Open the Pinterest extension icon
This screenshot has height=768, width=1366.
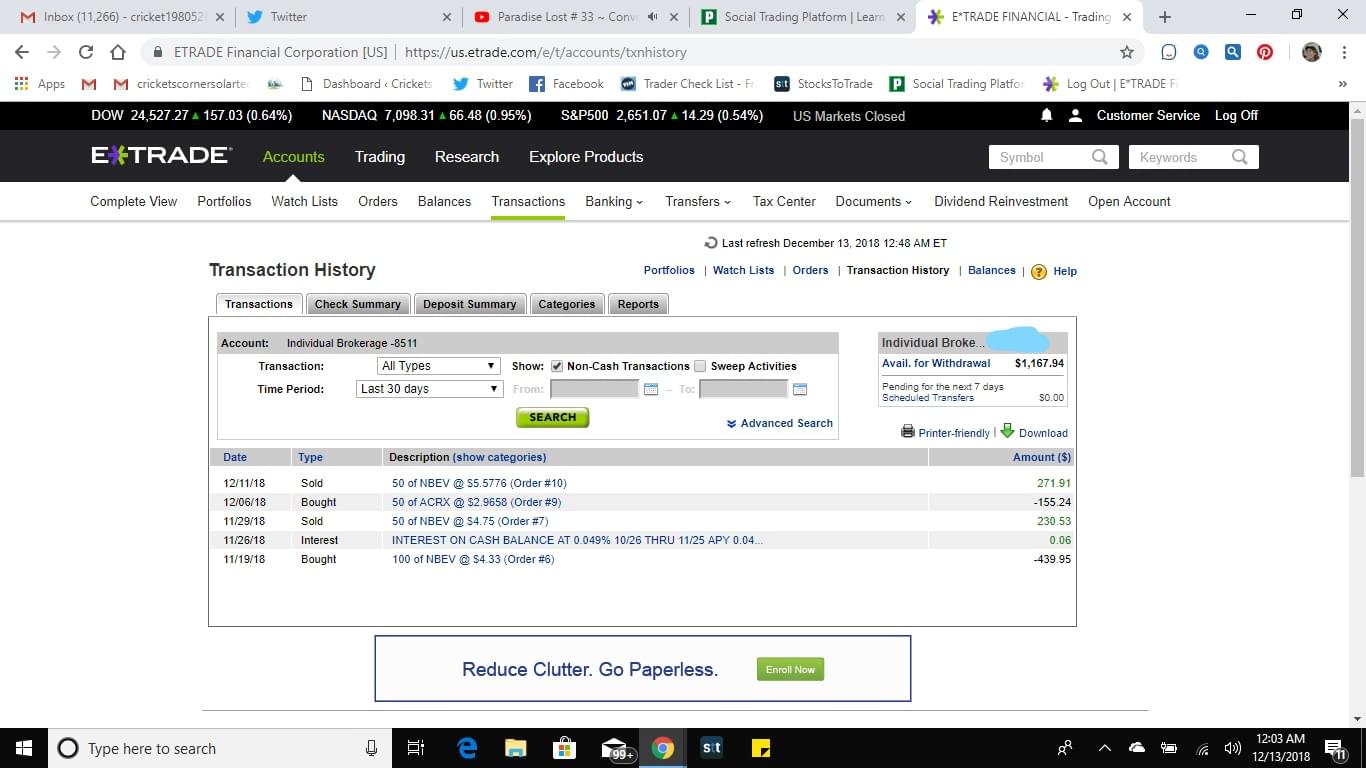tap(1265, 52)
